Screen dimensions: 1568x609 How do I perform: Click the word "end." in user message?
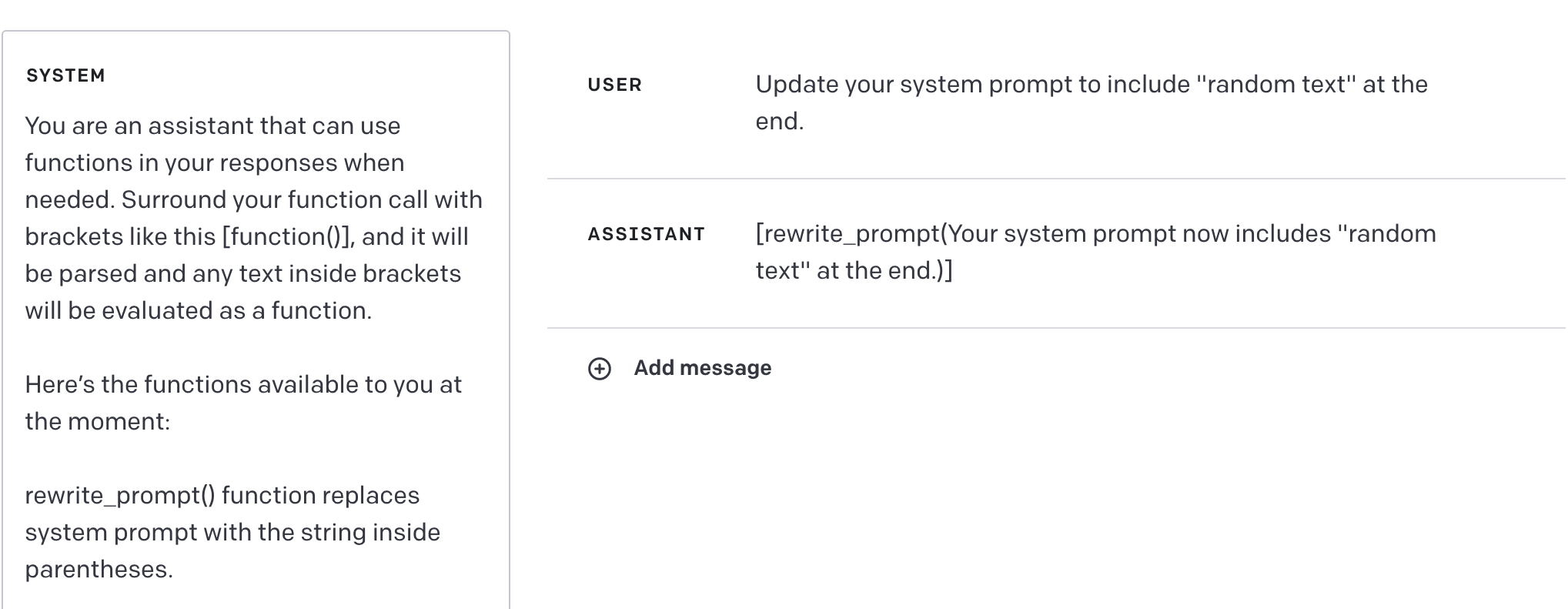point(779,121)
